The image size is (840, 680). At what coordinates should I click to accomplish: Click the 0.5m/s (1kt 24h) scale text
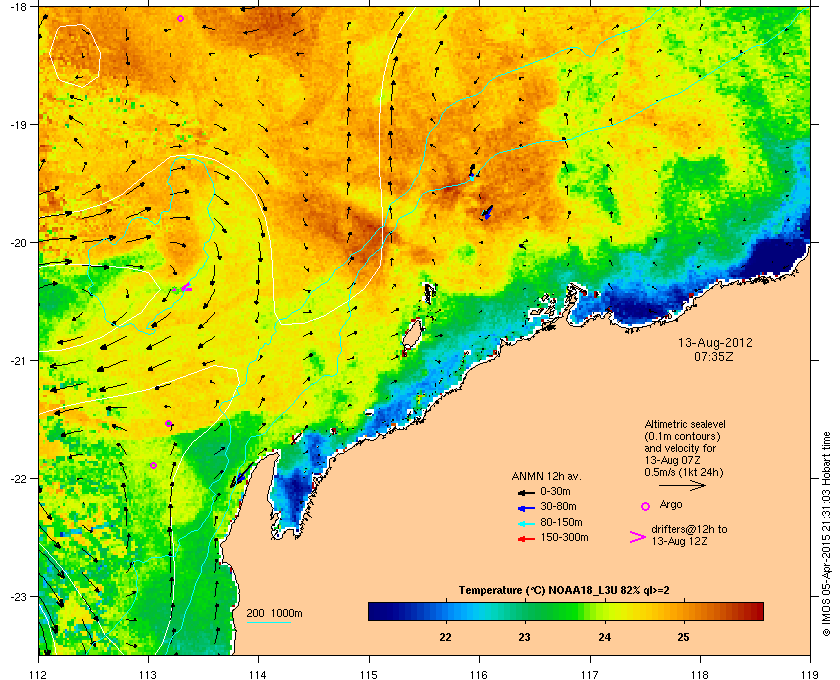[684, 472]
